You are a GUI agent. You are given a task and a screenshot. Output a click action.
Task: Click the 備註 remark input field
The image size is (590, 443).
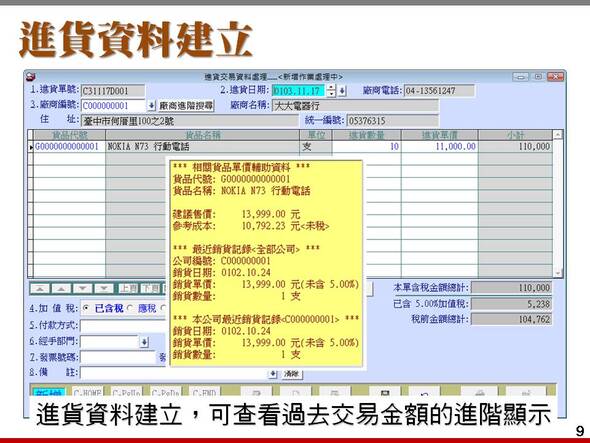173,373
